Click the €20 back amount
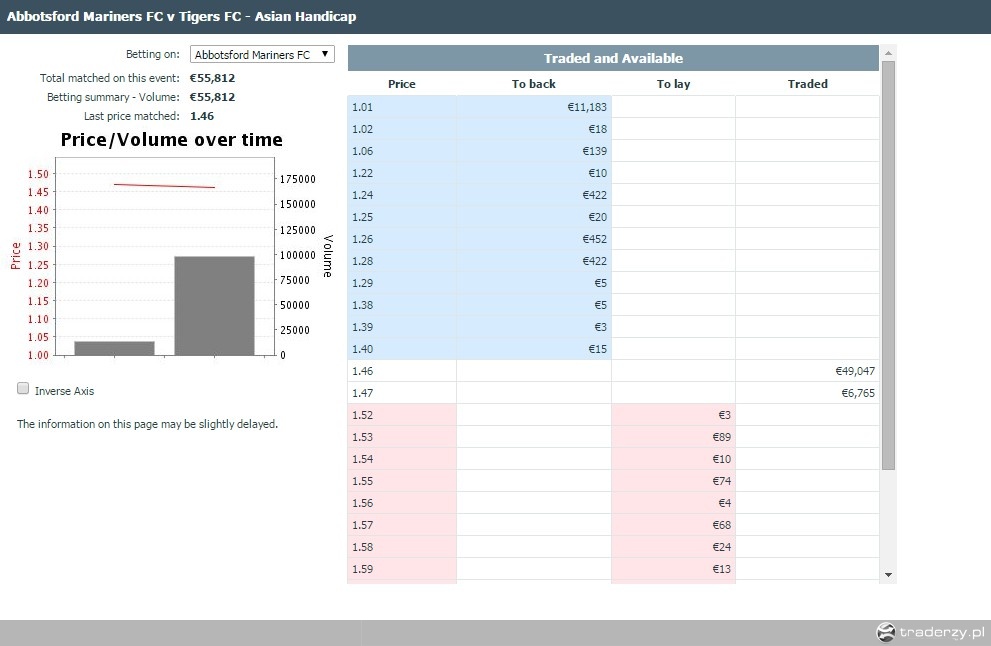This screenshot has height=646, width=991. (x=597, y=217)
